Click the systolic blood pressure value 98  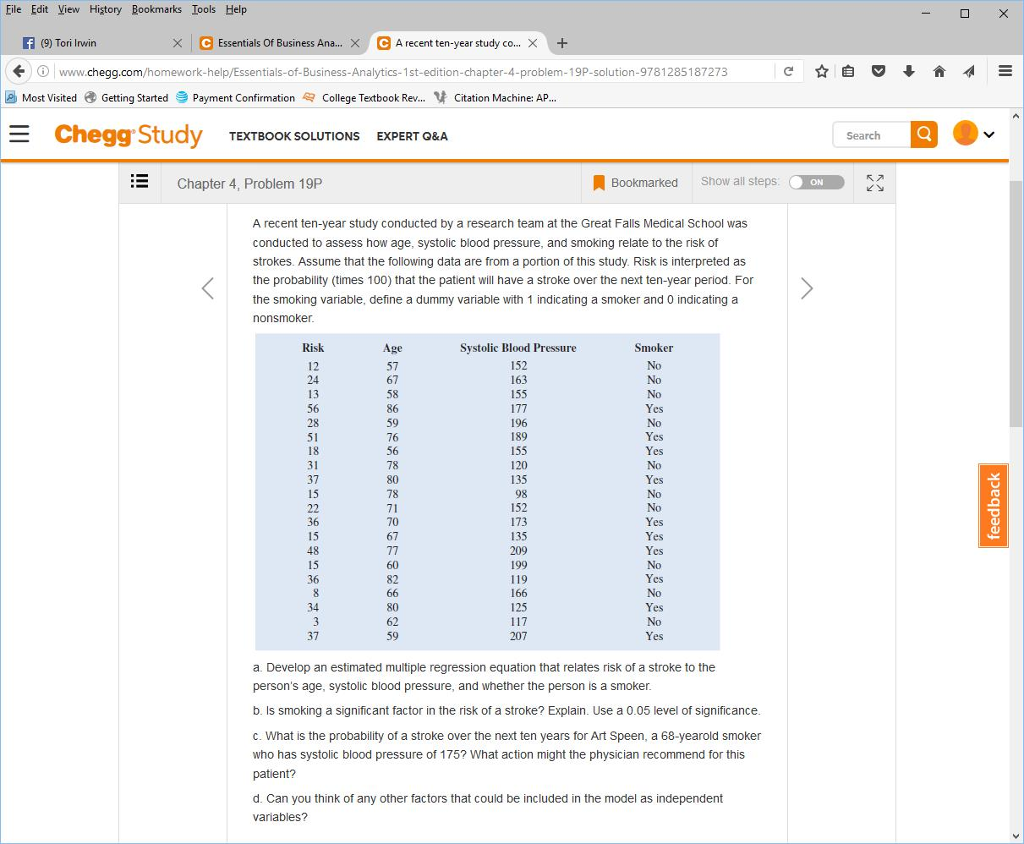point(520,494)
